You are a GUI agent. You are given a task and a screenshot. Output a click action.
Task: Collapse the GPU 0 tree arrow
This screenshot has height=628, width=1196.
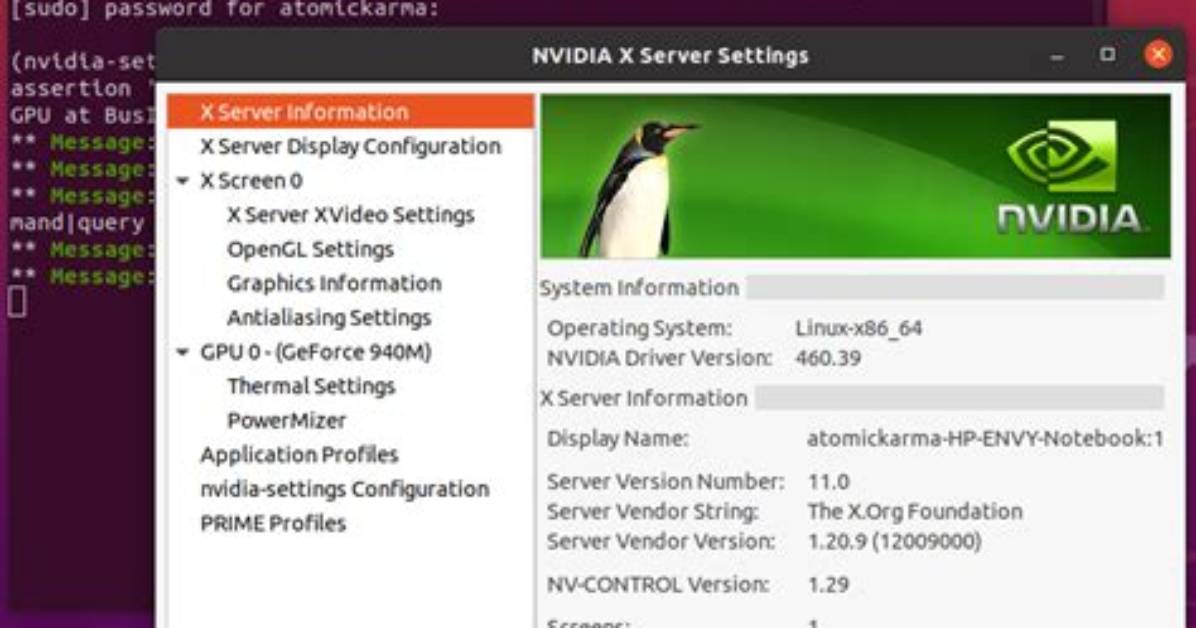click(182, 353)
